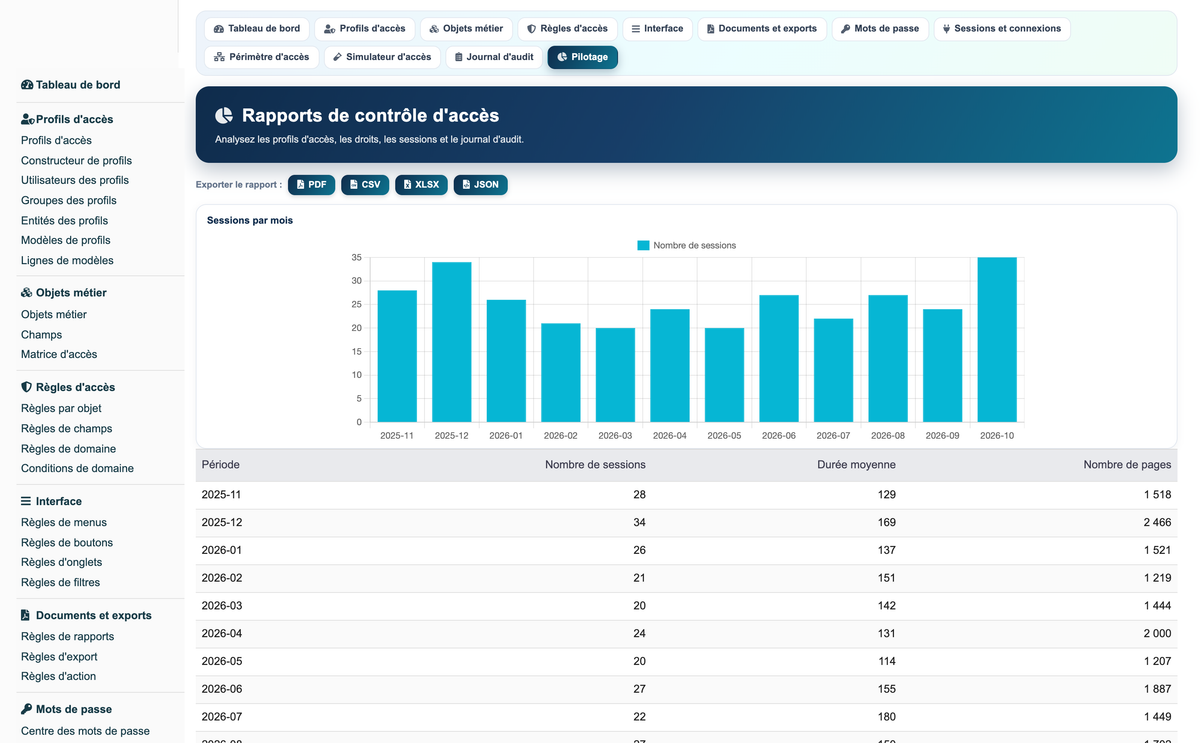Open Constructeur de profils in the sidebar
The image size is (1200, 743).
point(76,160)
